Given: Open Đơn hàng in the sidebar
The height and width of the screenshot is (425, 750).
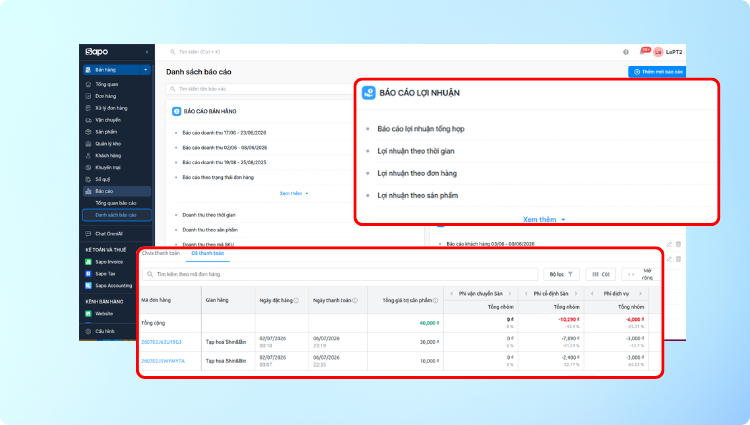Looking at the screenshot, I should (105, 96).
